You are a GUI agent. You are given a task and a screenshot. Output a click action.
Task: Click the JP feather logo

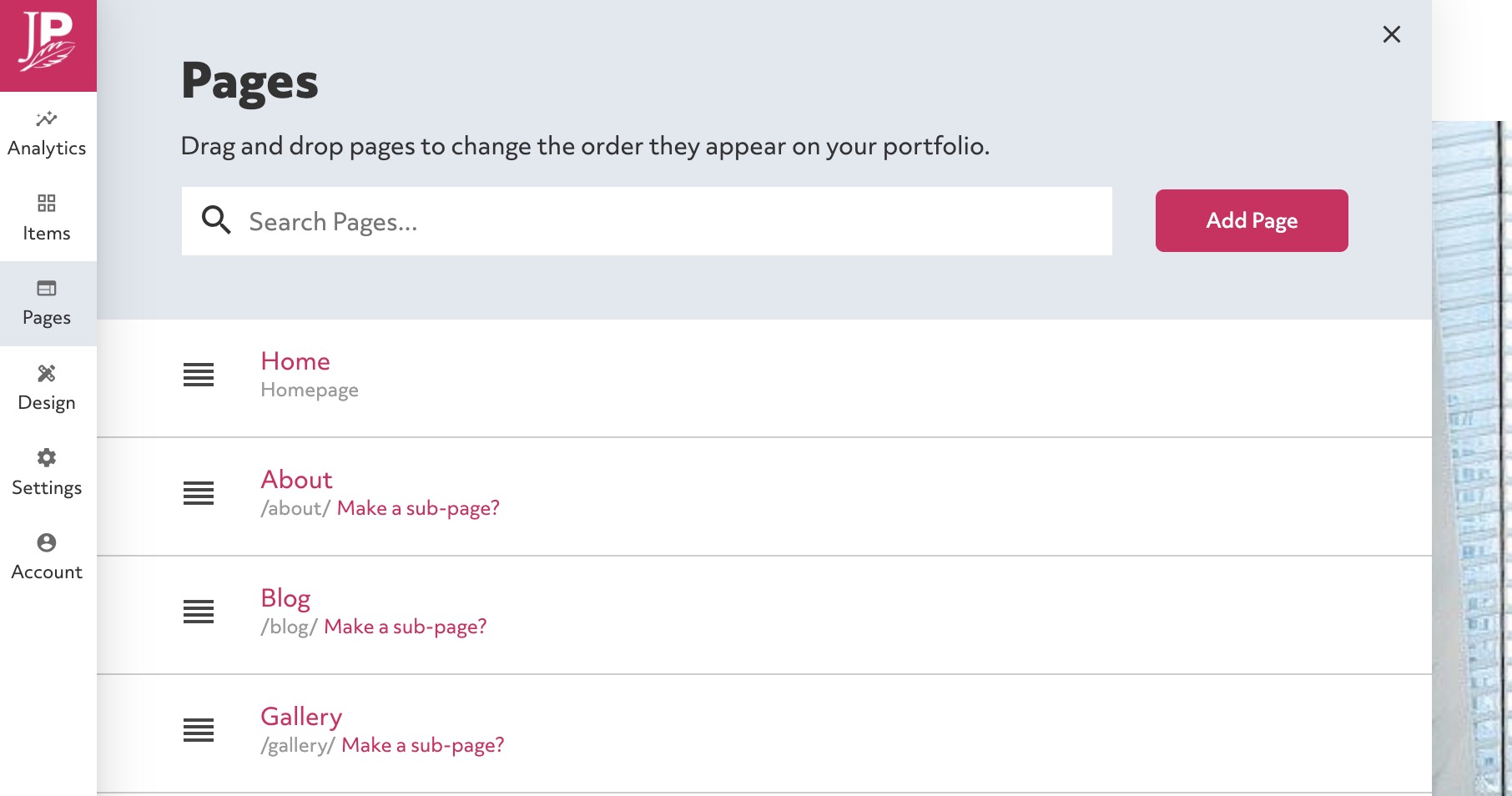coord(48,45)
